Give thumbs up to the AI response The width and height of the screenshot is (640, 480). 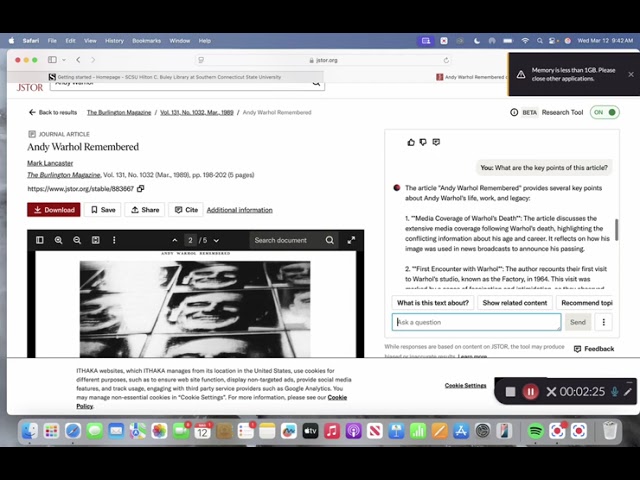point(411,142)
